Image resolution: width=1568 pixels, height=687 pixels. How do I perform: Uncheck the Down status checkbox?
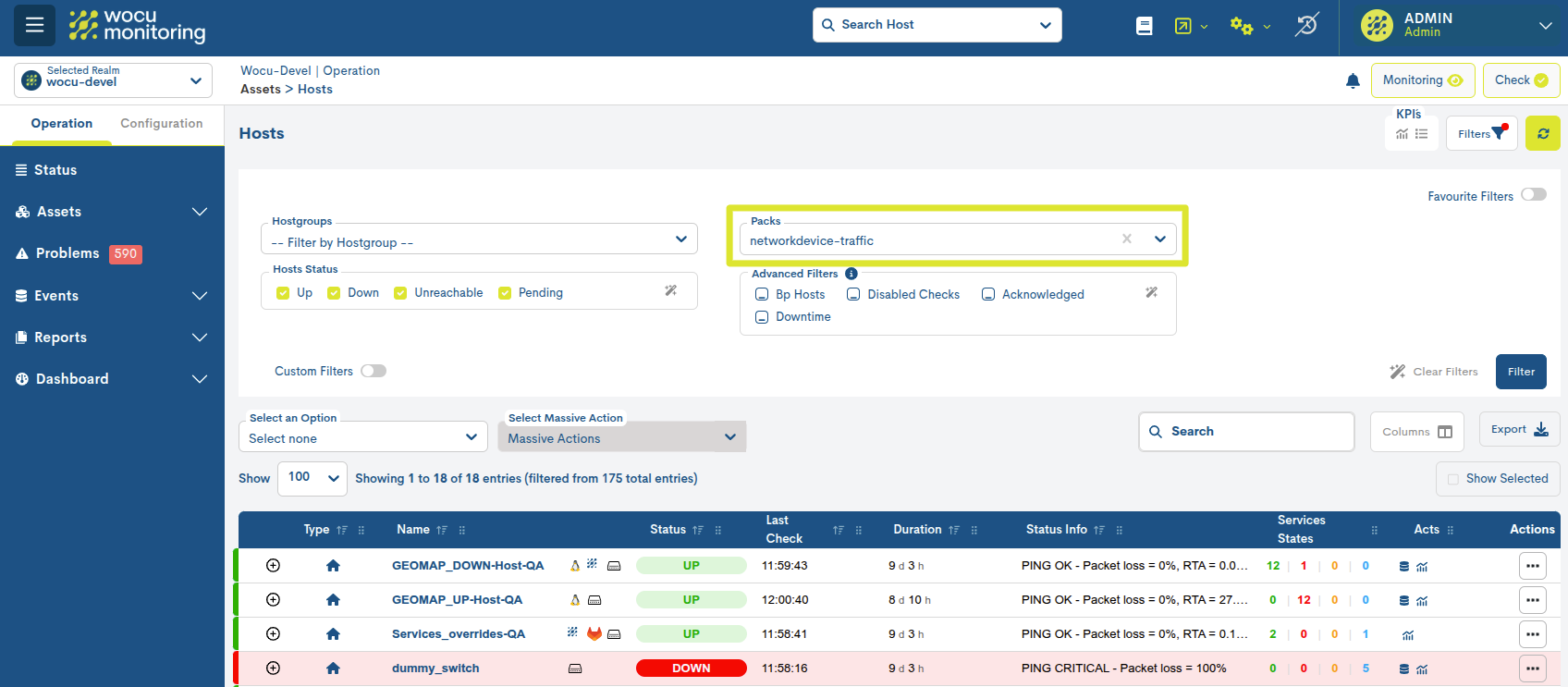(x=334, y=293)
